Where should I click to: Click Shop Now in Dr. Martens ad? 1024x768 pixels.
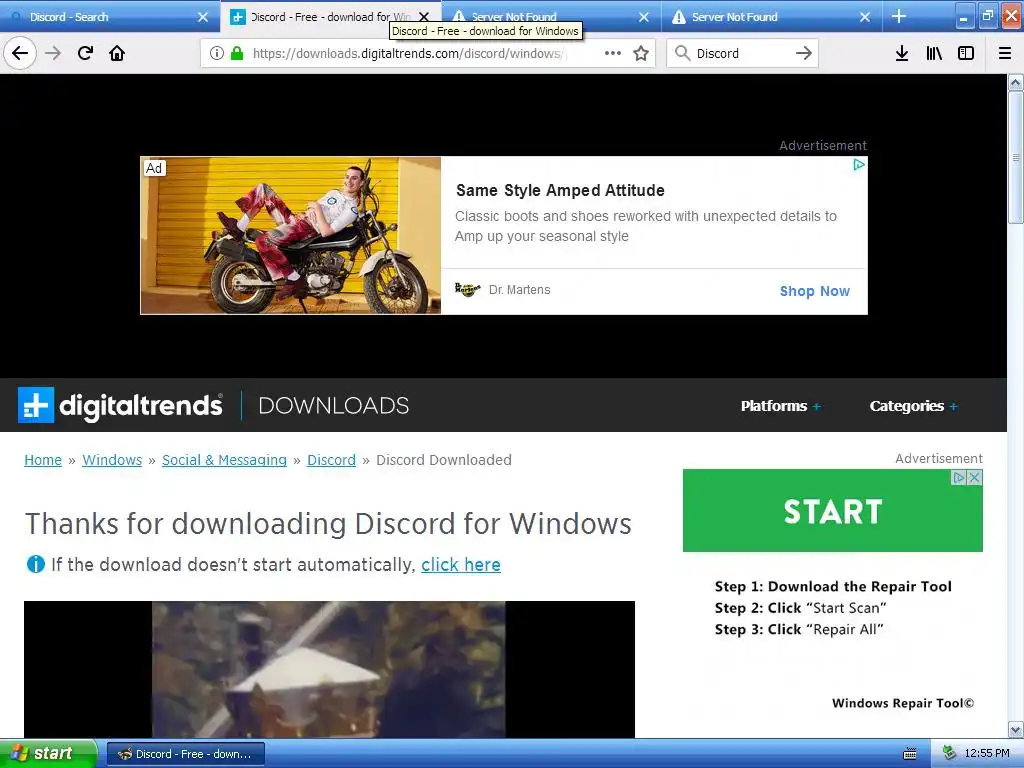(x=814, y=291)
